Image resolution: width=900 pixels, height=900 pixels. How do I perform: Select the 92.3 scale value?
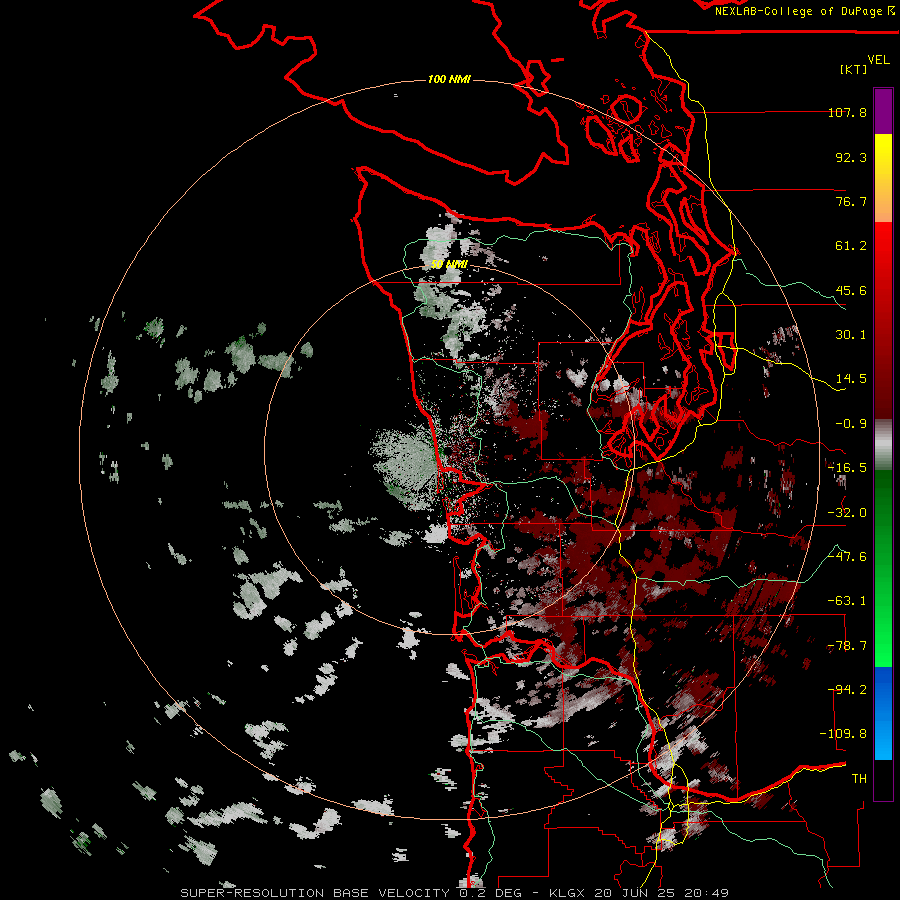point(851,157)
